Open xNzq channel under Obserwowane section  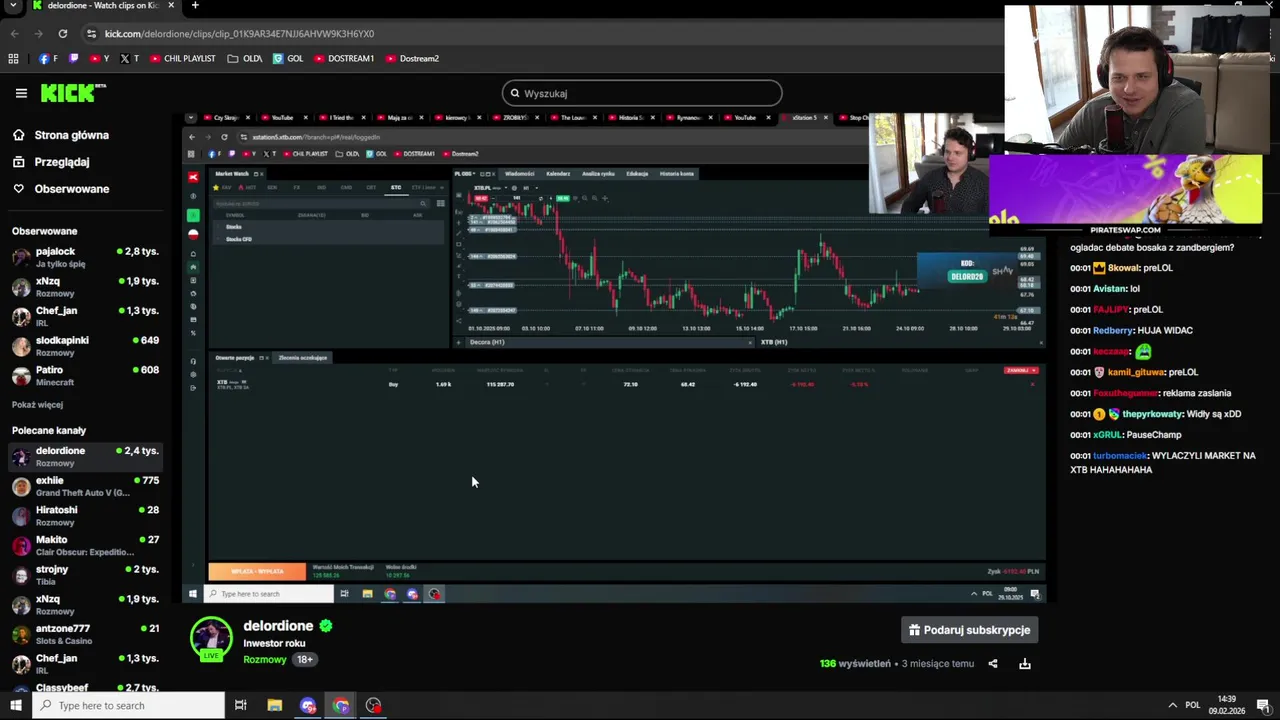point(85,287)
